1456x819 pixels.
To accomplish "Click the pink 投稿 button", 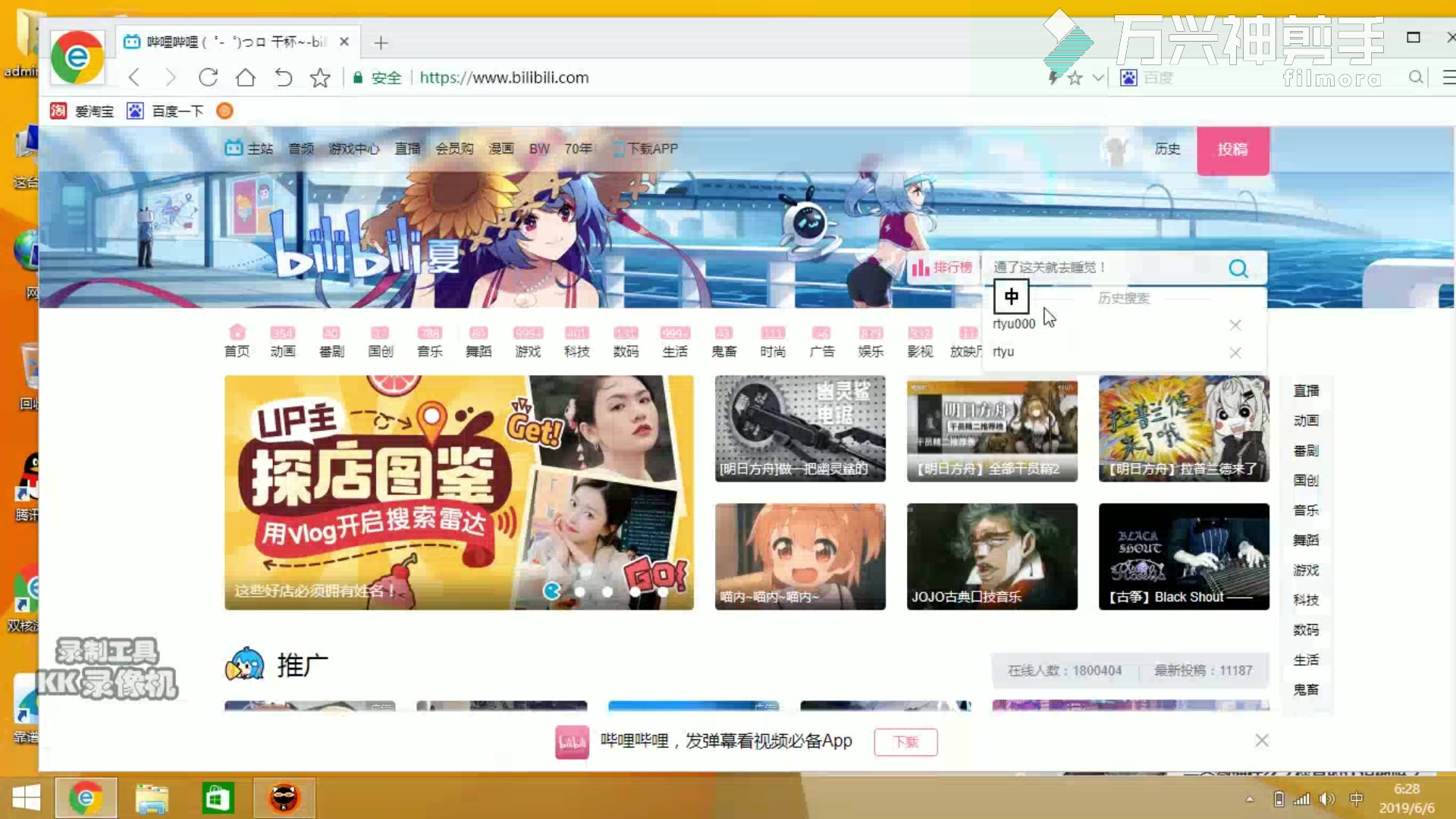I will point(1233,150).
